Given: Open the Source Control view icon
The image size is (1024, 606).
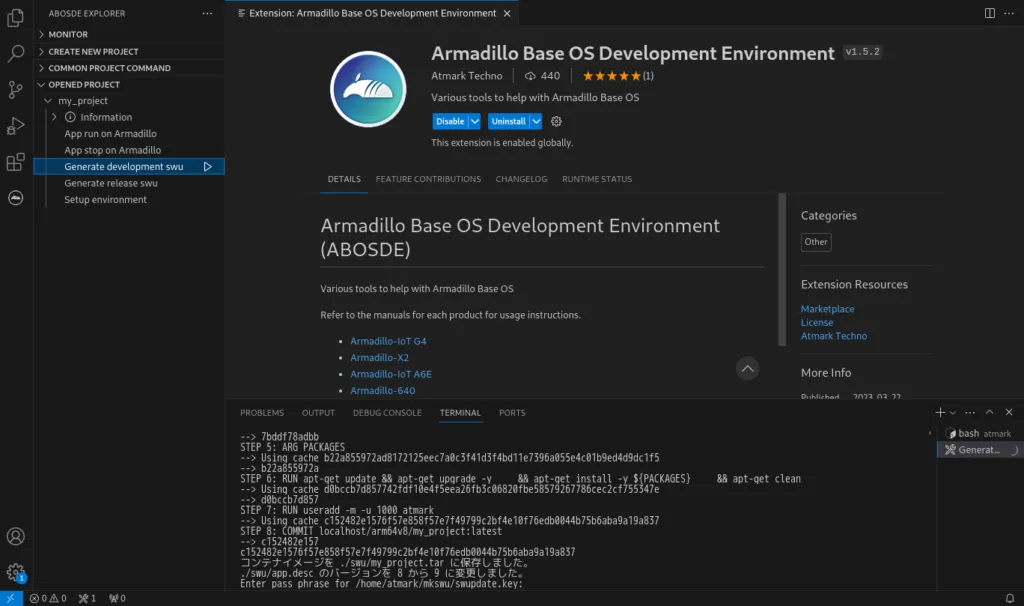Looking at the screenshot, I should pos(15,90).
